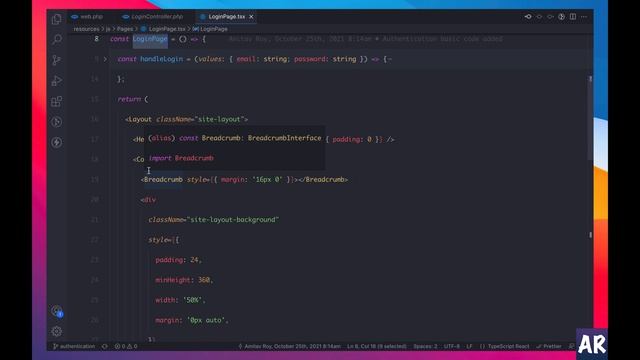Viewport: 640px width, 360px height.
Task: Click the width: '50%' line
Action: click(180, 300)
